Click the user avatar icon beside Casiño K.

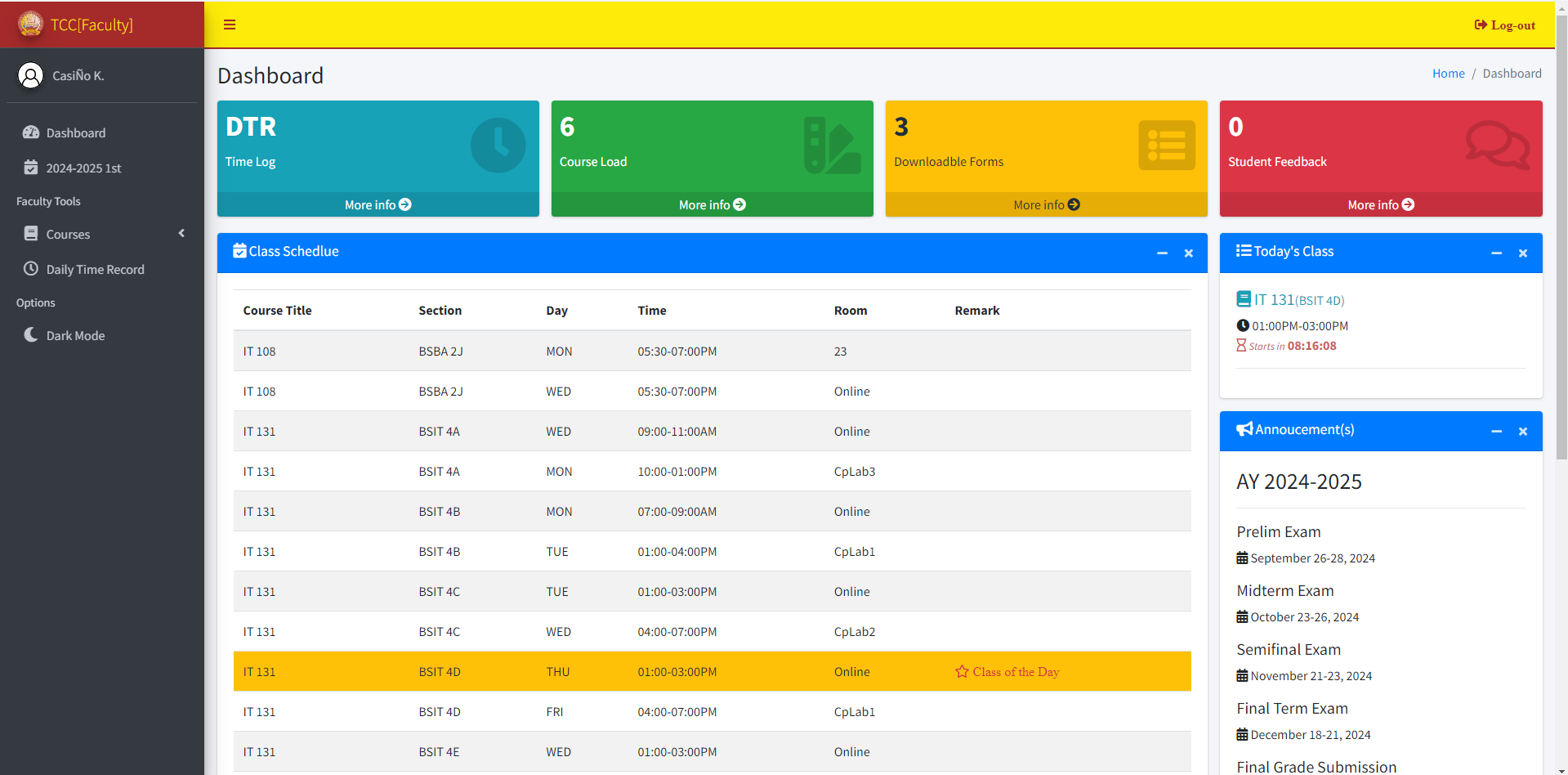tap(30, 75)
